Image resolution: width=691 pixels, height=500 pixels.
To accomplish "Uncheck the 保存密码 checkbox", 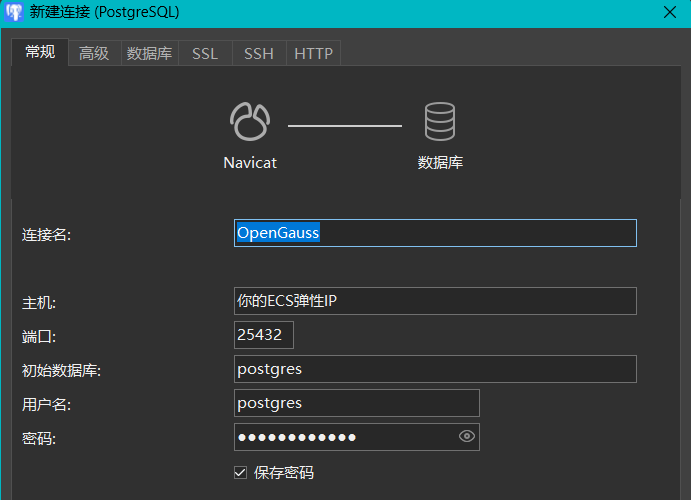I will (x=240, y=473).
